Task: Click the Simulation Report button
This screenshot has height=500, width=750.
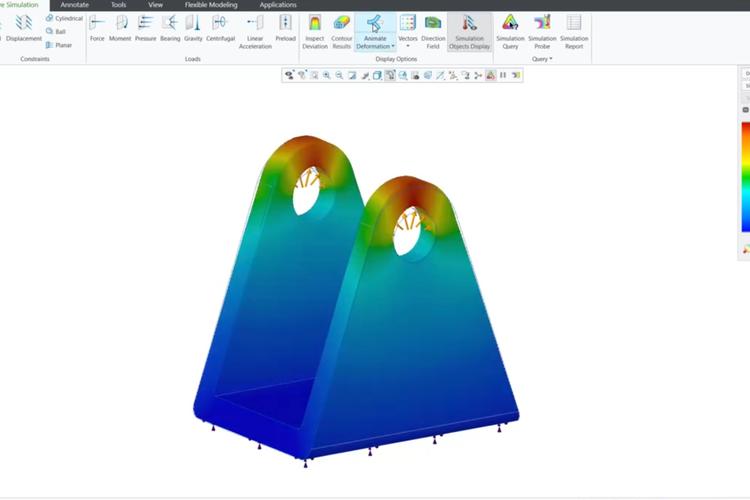Action: point(574,28)
